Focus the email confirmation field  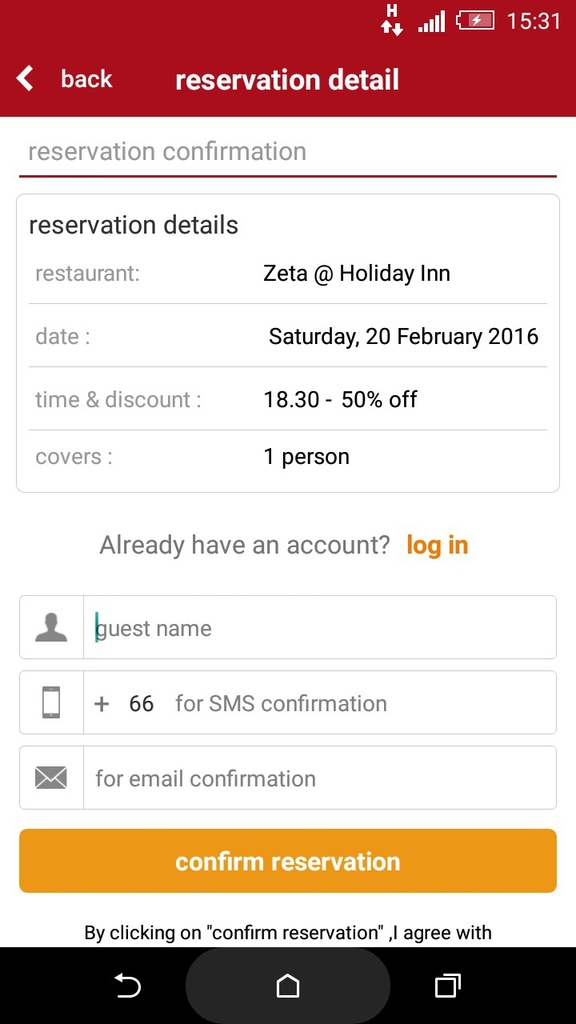pyautogui.click(x=320, y=778)
